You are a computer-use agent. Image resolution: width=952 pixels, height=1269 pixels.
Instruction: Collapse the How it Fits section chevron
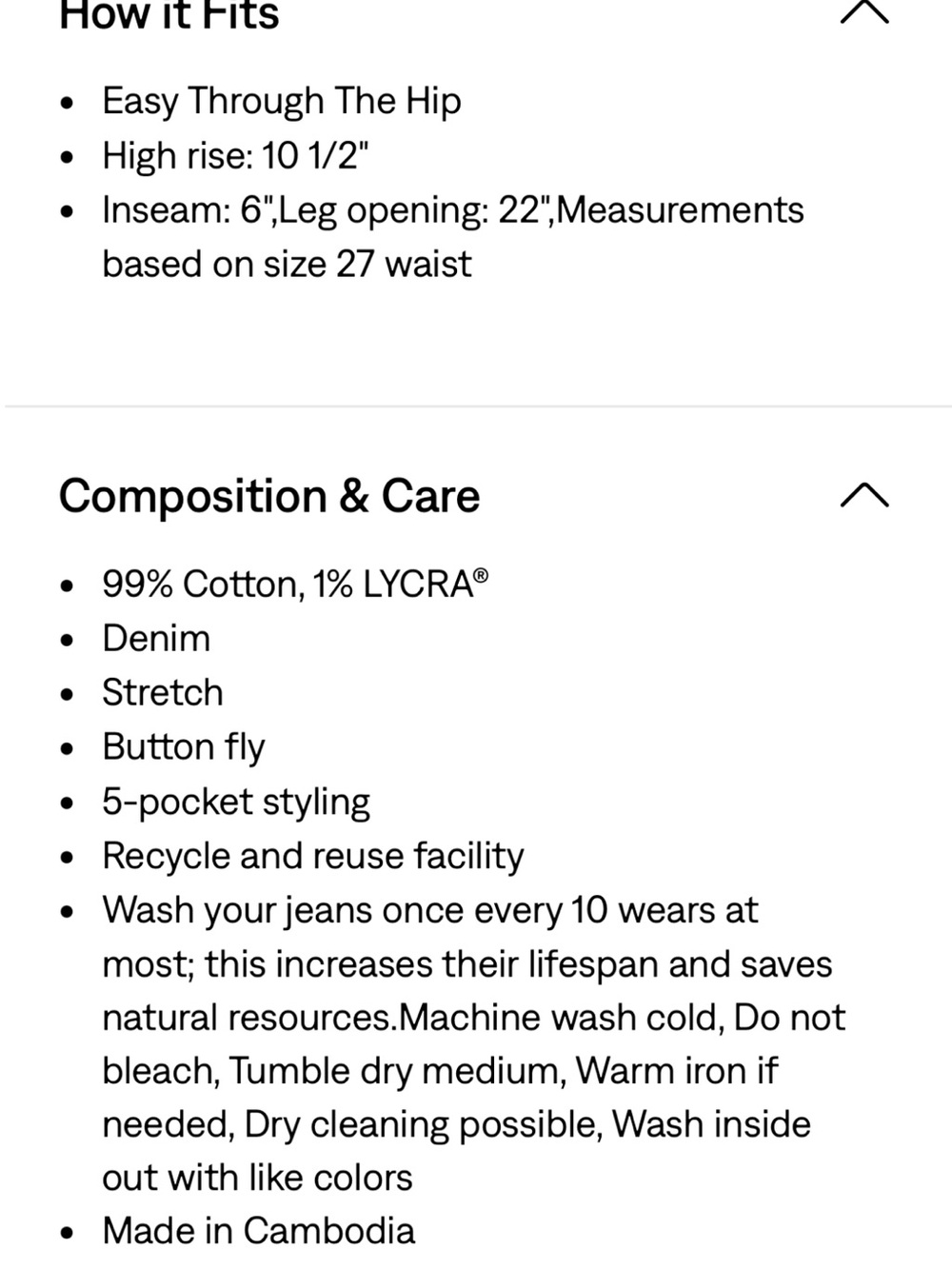[864, 11]
